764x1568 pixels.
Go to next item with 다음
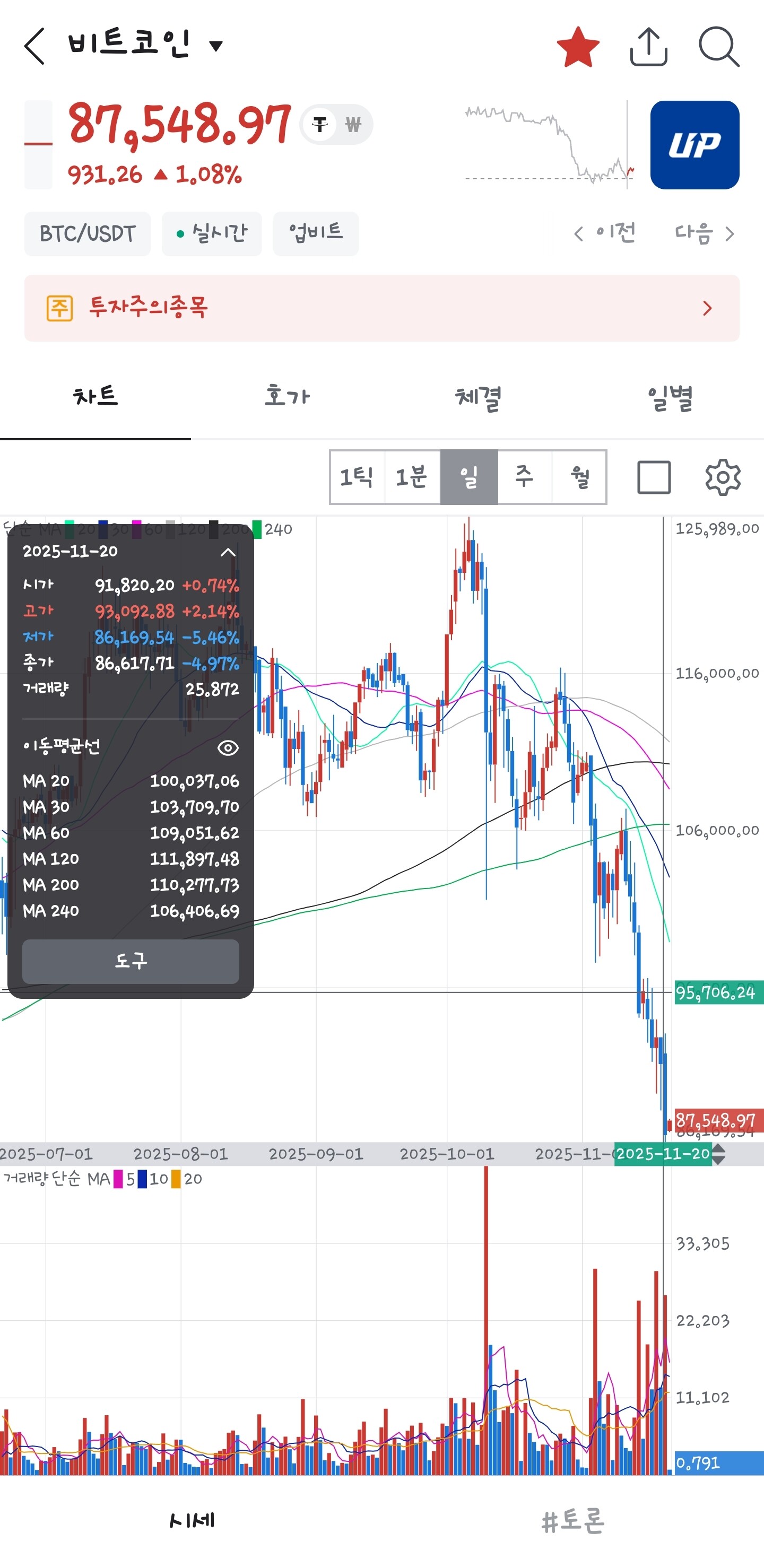coord(705,233)
